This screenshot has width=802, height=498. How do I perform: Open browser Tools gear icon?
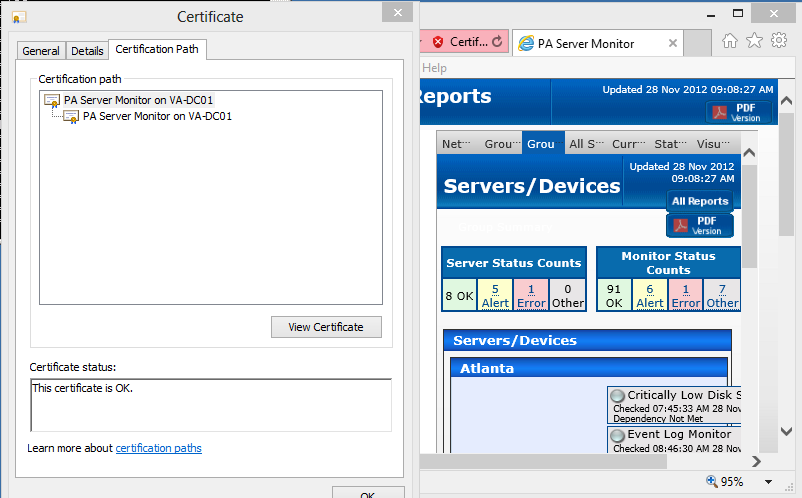pyautogui.click(x=779, y=40)
